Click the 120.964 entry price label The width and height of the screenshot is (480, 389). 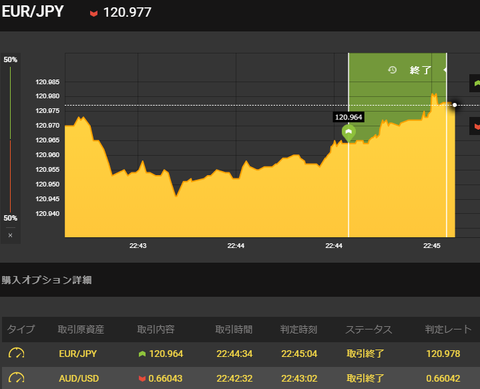[x=348, y=117]
